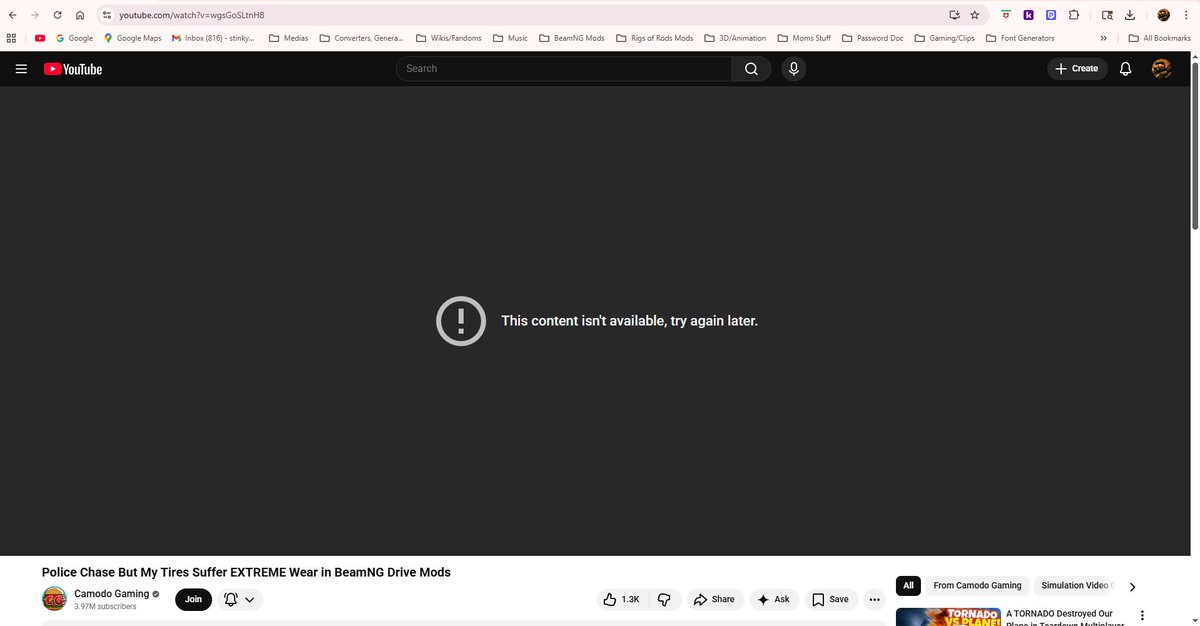Ask about this video
This screenshot has width=1200, height=626.
(x=773, y=599)
